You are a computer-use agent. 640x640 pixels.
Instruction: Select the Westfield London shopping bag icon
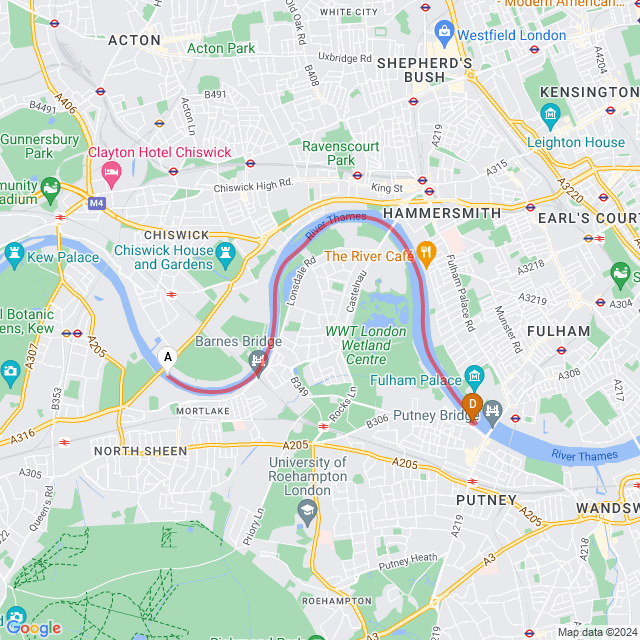pyautogui.click(x=444, y=33)
